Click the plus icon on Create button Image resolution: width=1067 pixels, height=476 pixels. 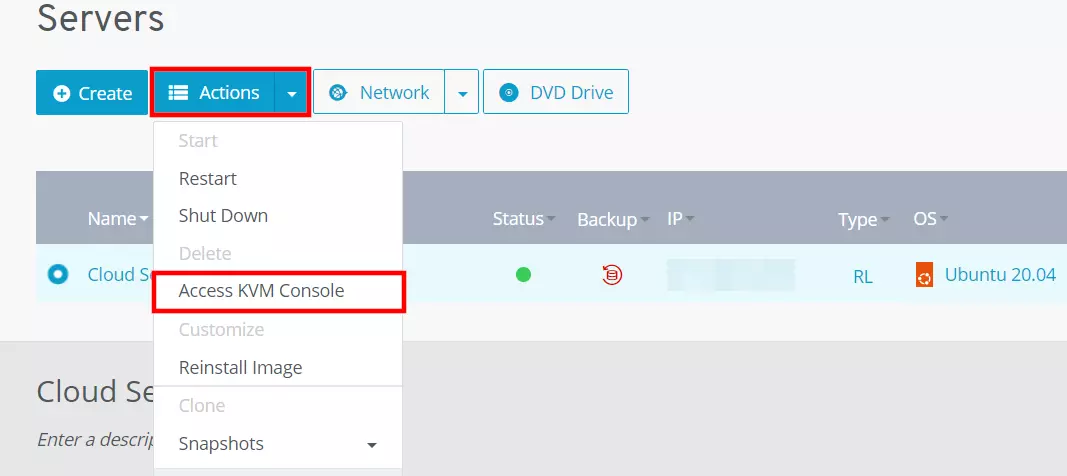pos(61,93)
